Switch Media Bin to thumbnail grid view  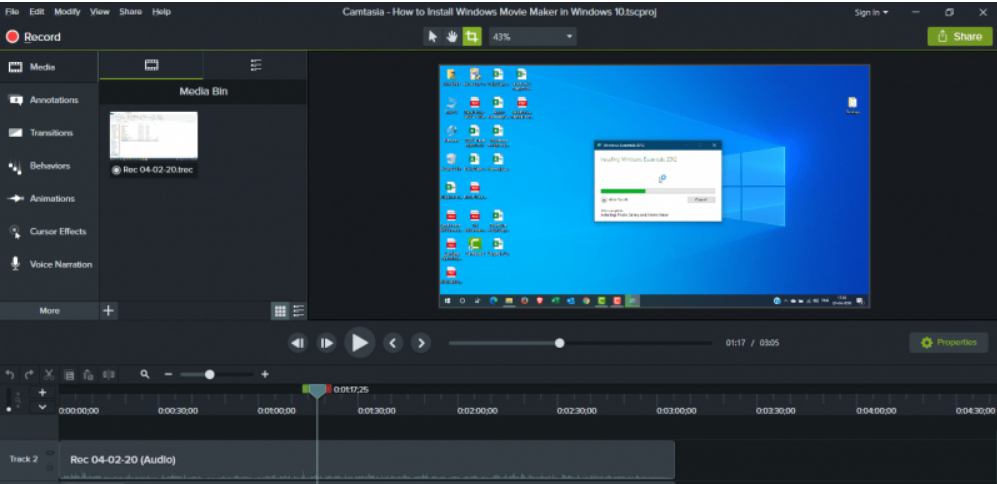(x=280, y=311)
